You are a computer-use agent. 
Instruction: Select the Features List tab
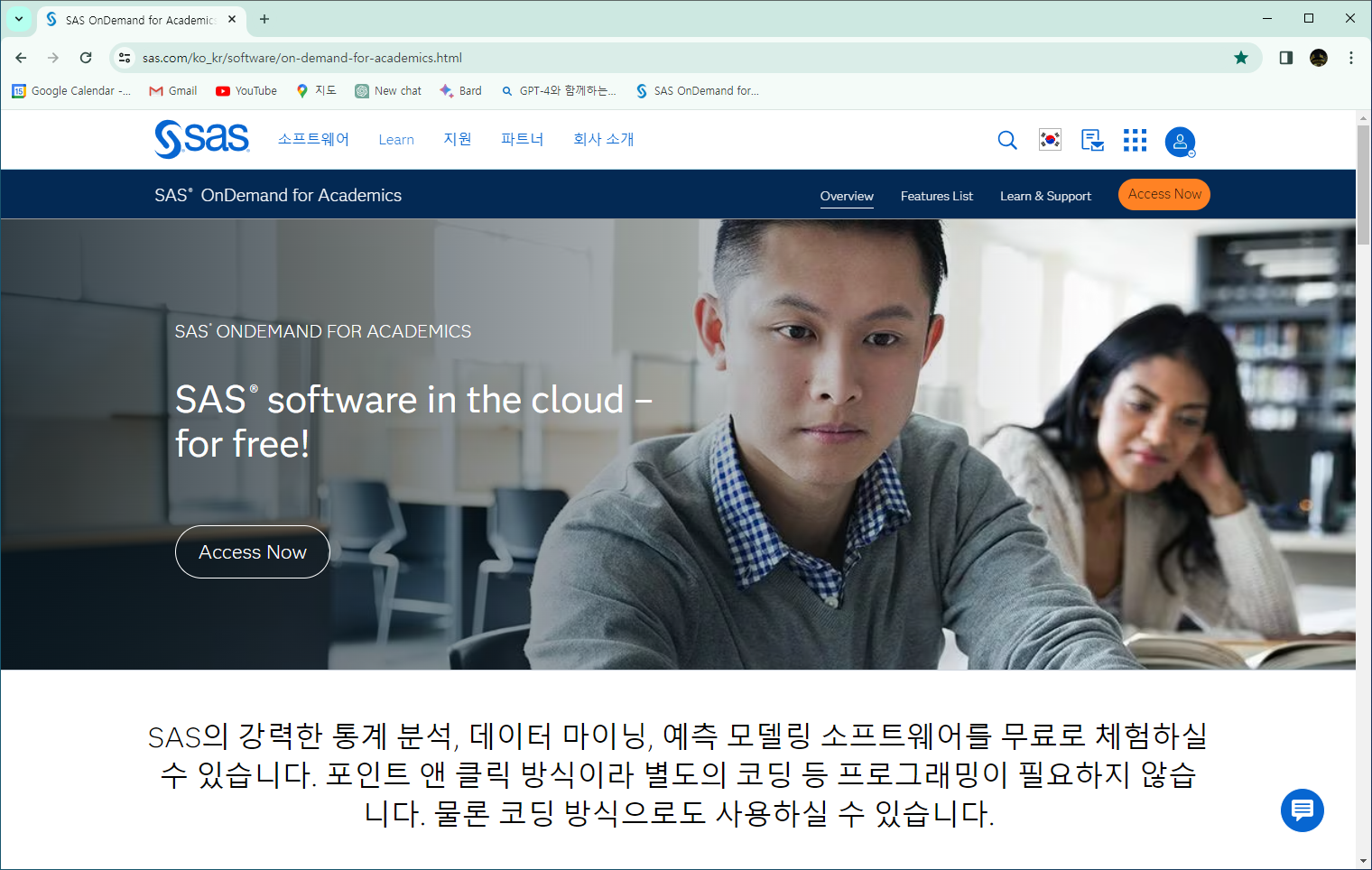point(937,196)
